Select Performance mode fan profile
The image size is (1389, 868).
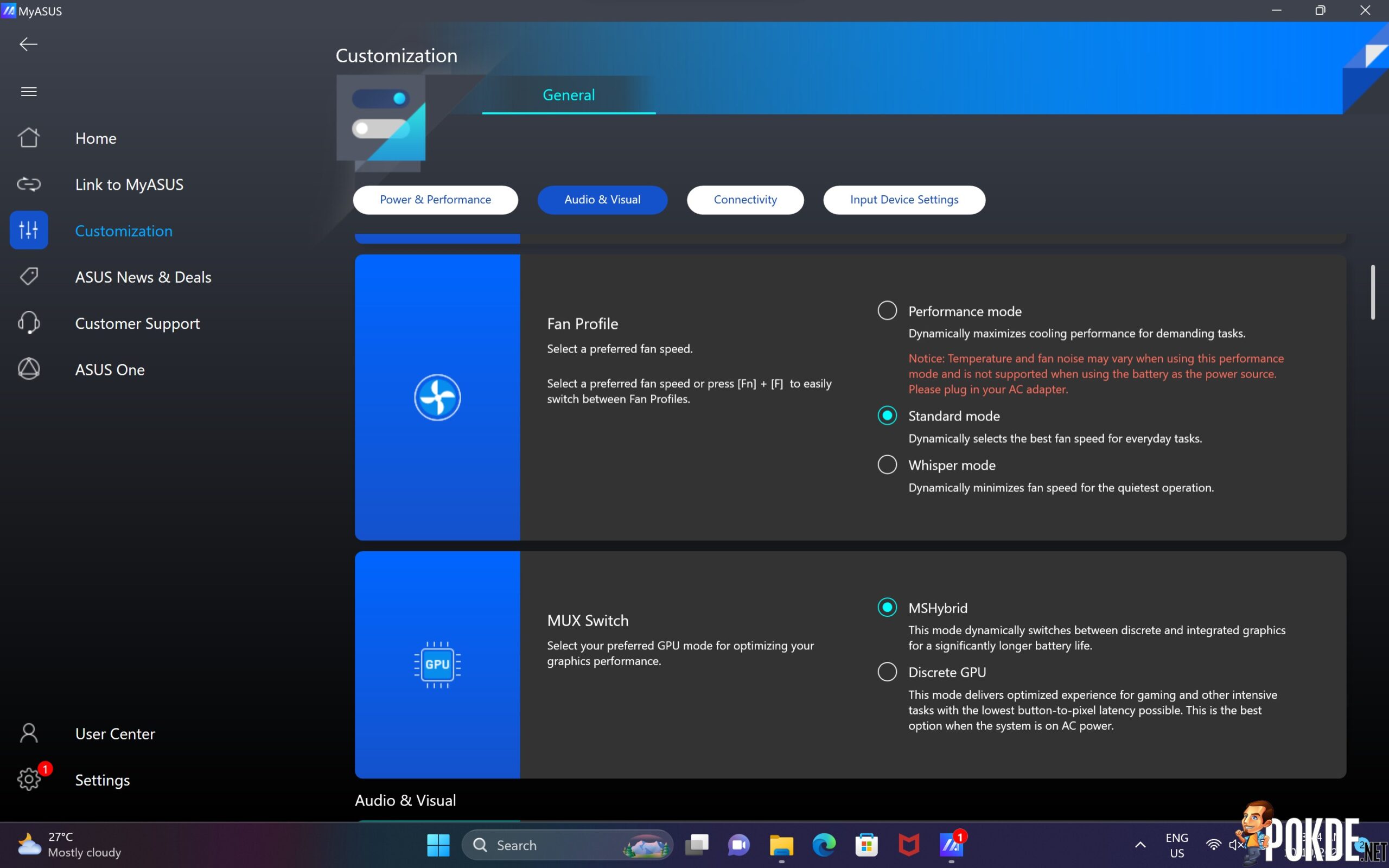pos(887,310)
